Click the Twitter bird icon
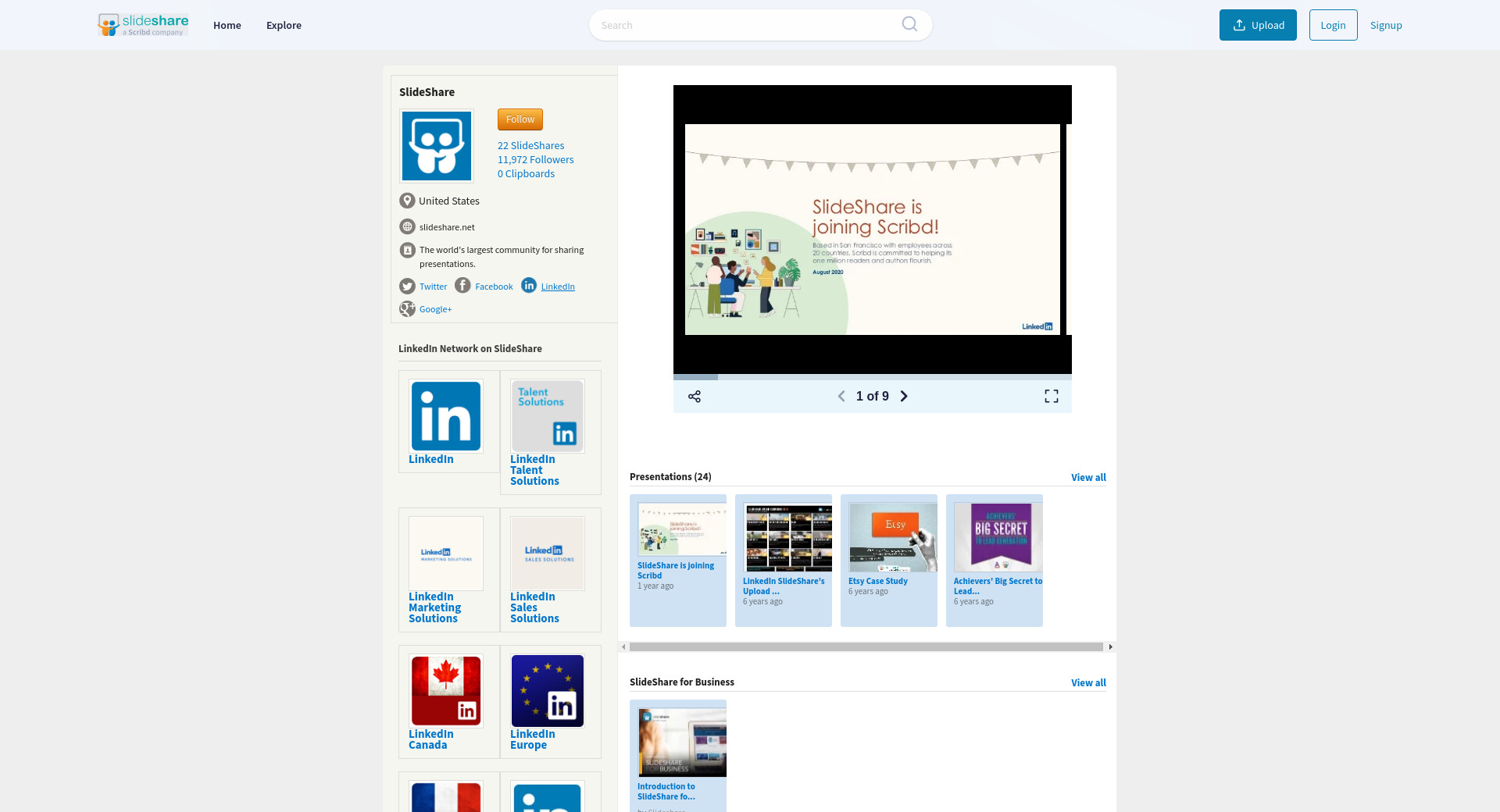Image resolution: width=1500 pixels, height=812 pixels. coord(407,287)
